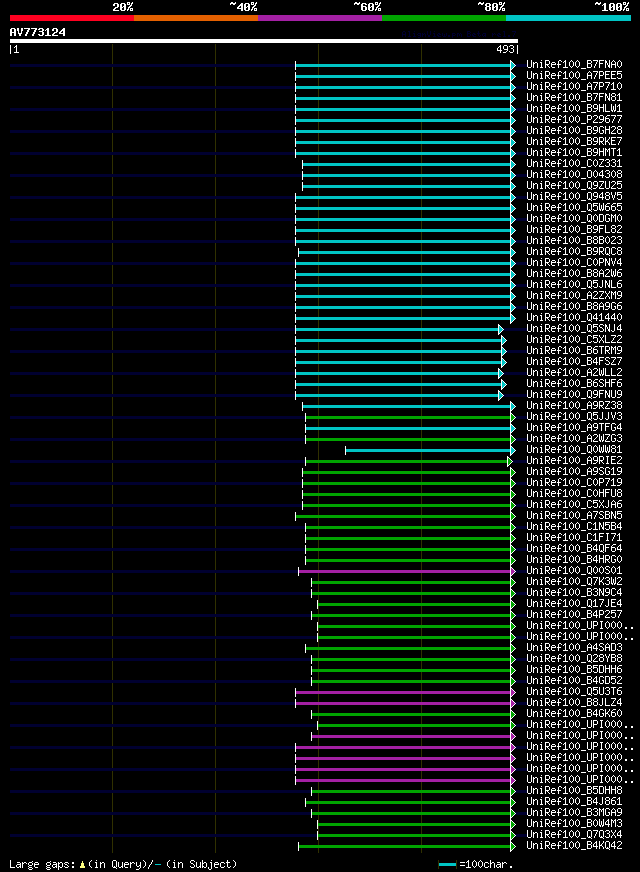Select the UniRef100_B6SHF6 label
This screenshot has height=872, width=640.
click(574, 383)
